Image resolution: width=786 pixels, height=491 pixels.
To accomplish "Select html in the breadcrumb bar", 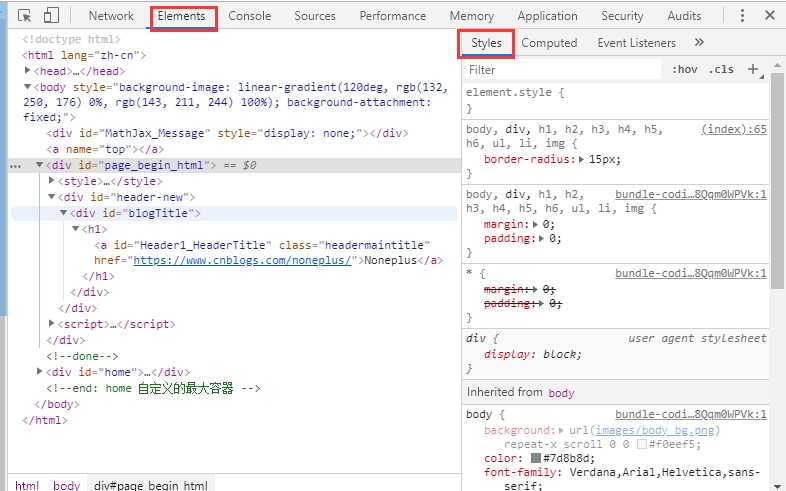I will point(27,485).
